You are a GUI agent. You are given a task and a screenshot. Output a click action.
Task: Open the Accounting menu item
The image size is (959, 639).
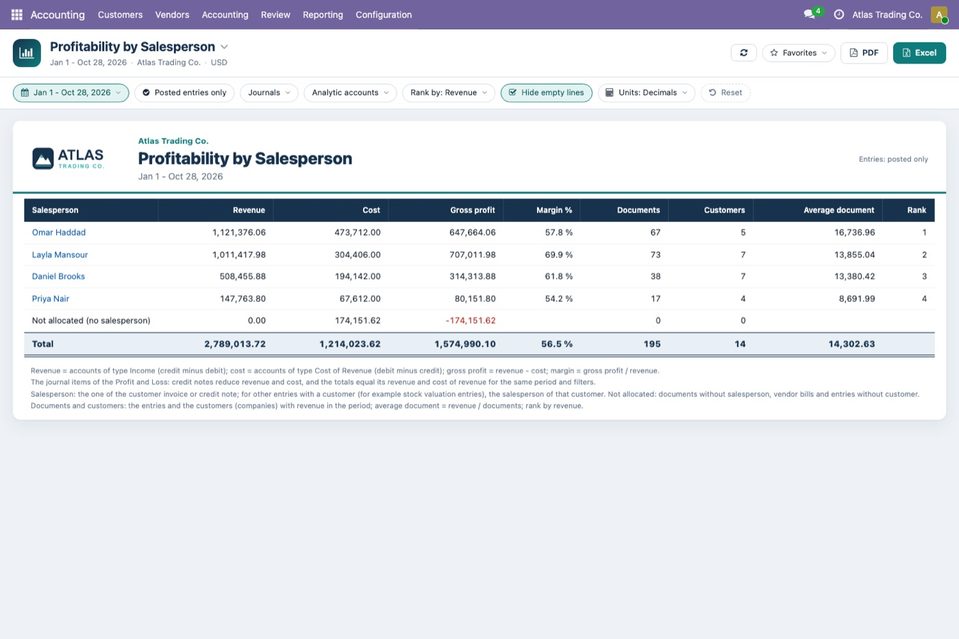[x=225, y=15]
